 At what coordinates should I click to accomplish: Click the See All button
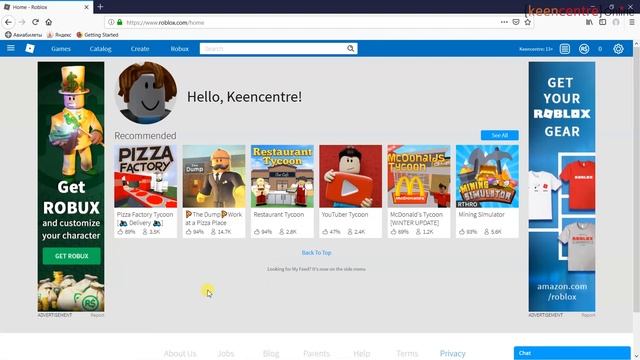pyautogui.click(x=500, y=135)
